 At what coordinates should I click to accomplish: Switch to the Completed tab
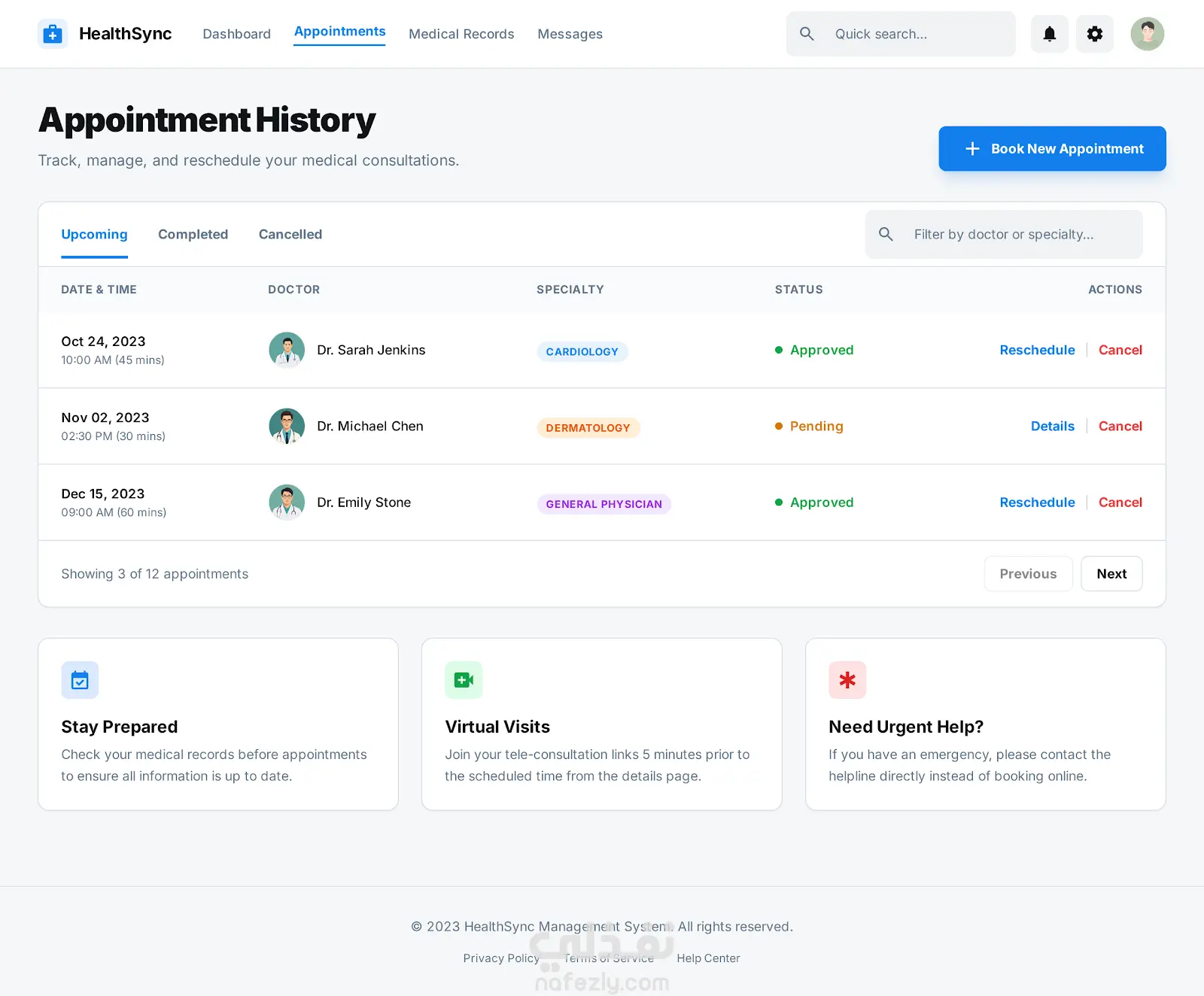[x=193, y=235]
